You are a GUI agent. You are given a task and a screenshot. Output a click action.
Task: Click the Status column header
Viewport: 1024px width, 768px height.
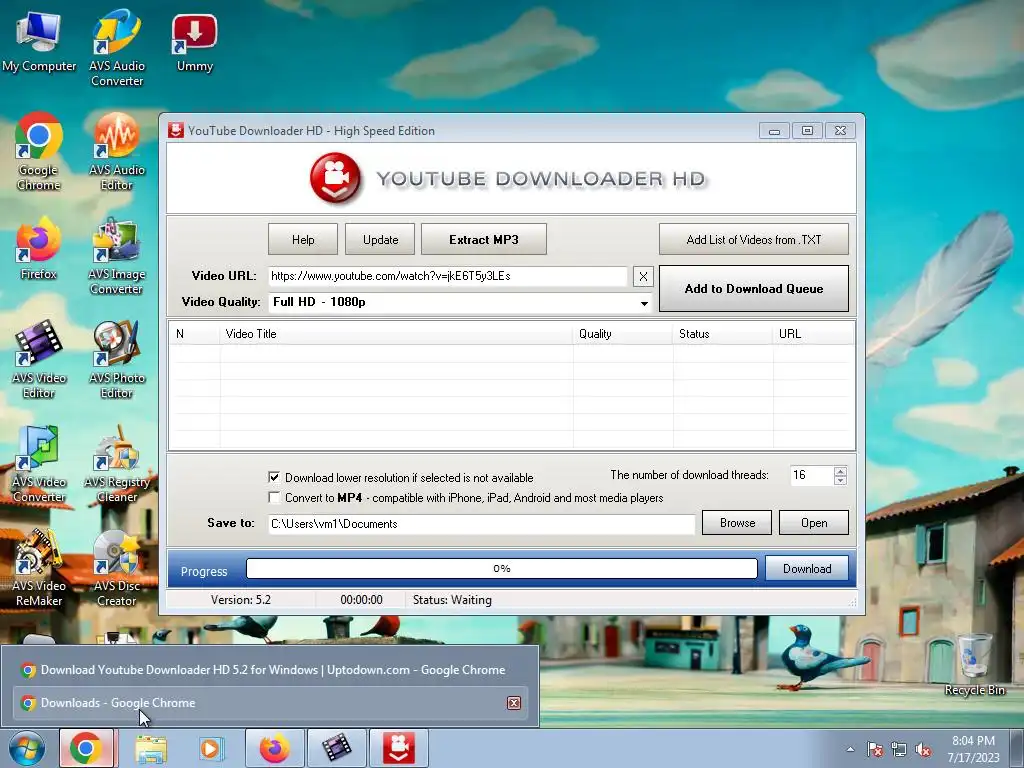[x=723, y=334]
